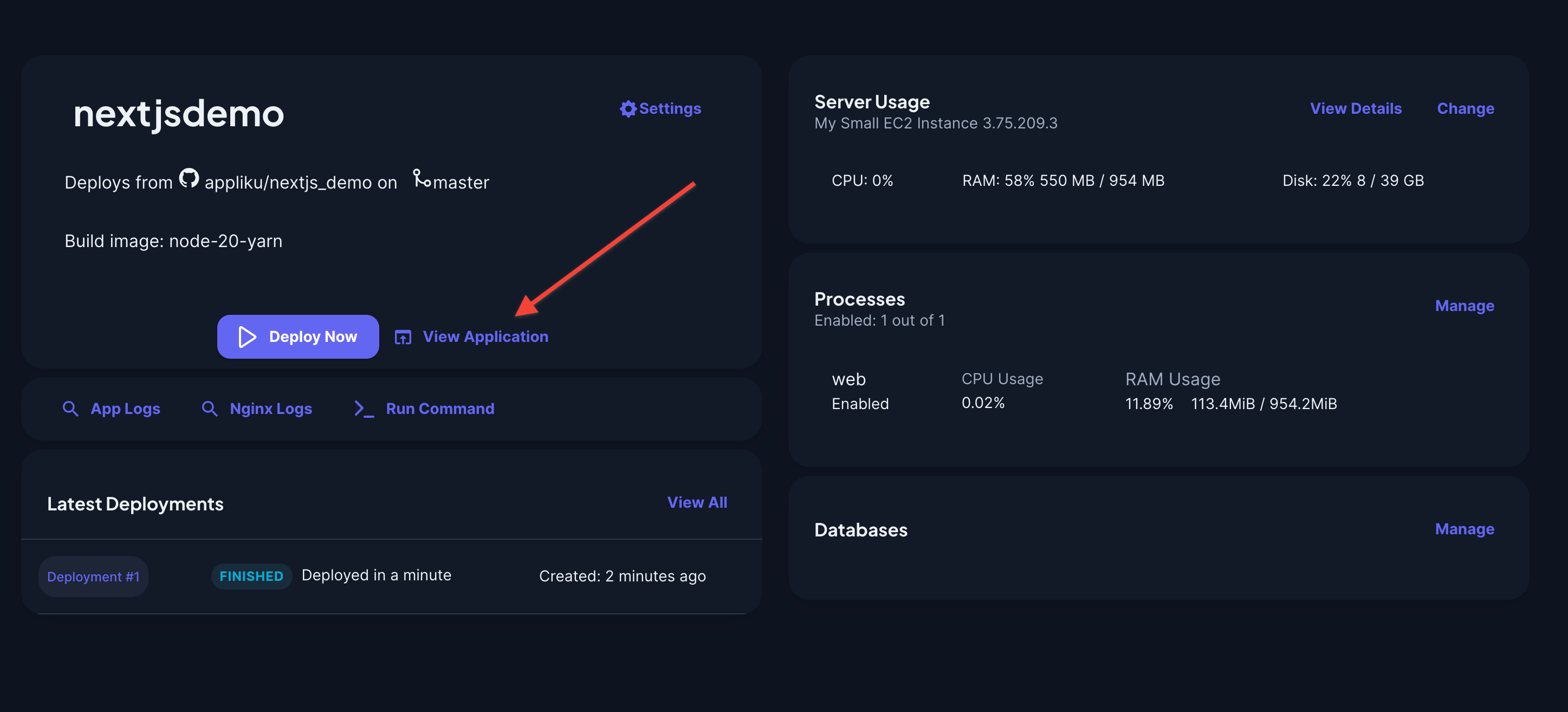Click the magnifier icon beside App Logs
1568x712 pixels.
(70, 409)
